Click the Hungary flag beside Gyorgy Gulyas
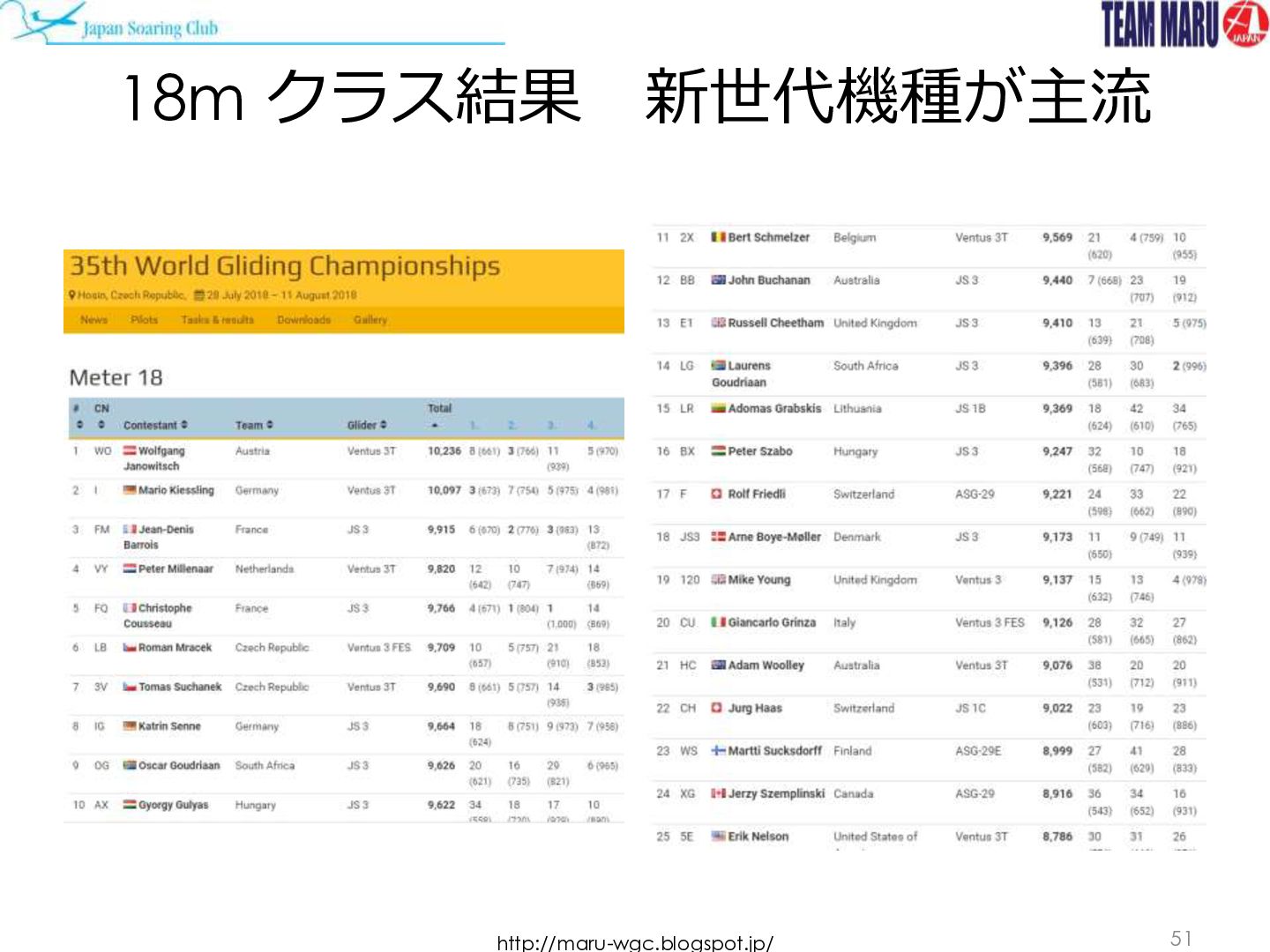Viewport: 1270px width, 952px height. 130,804
